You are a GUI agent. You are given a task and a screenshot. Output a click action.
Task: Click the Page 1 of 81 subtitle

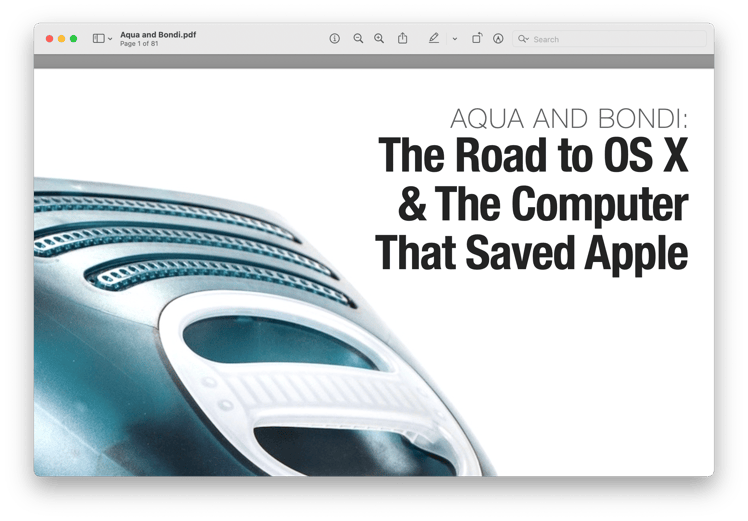coord(139,43)
